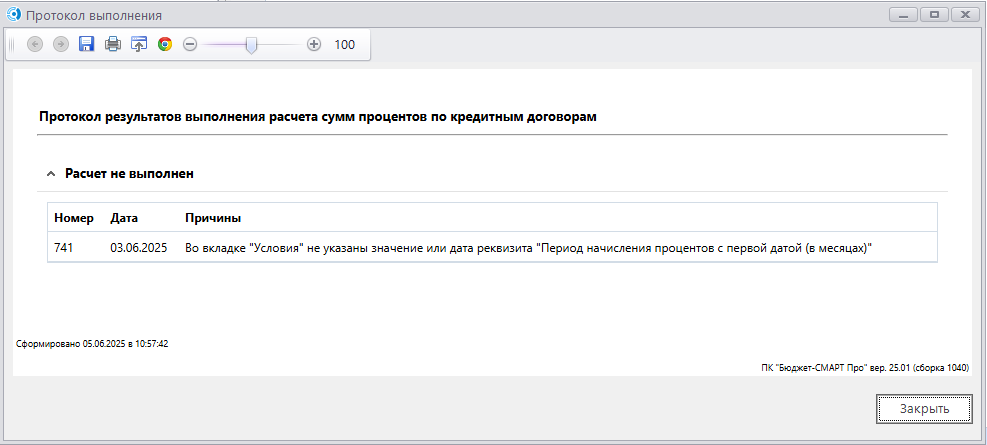Click the "Дата" column header
987x445 pixels.
(124, 218)
